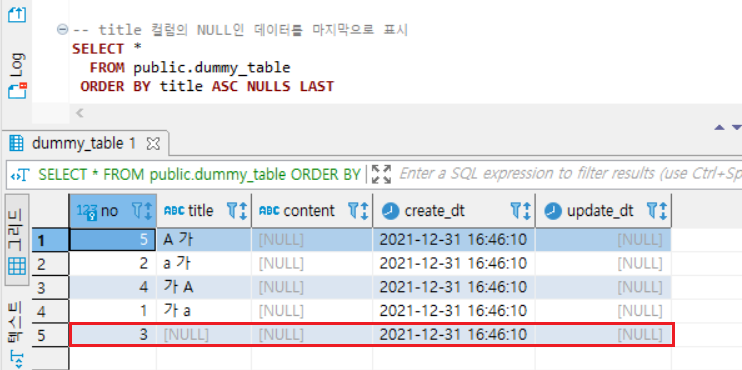This screenshot has height=370, width=742.
Task: Click the up arrow above results panel
Action: pyautogui.click(x=720, y=127)
